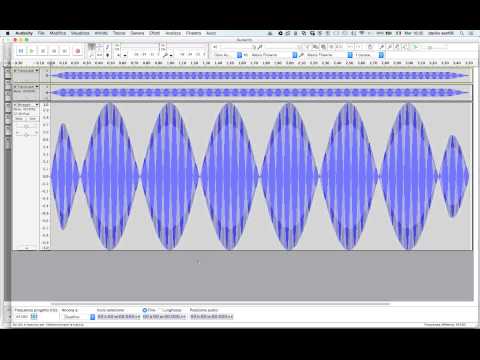Viewport: 480px width, 360px height.
Task: Click the Silence audio icon
Action: point(340,47)
